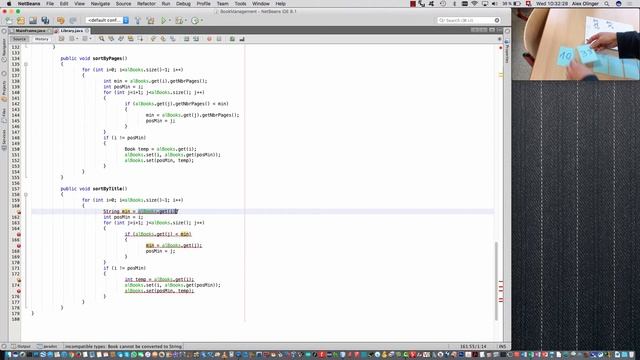Open the Output panel button
Viewport: 640px width, 360px height.
click(x=21, y=346)
